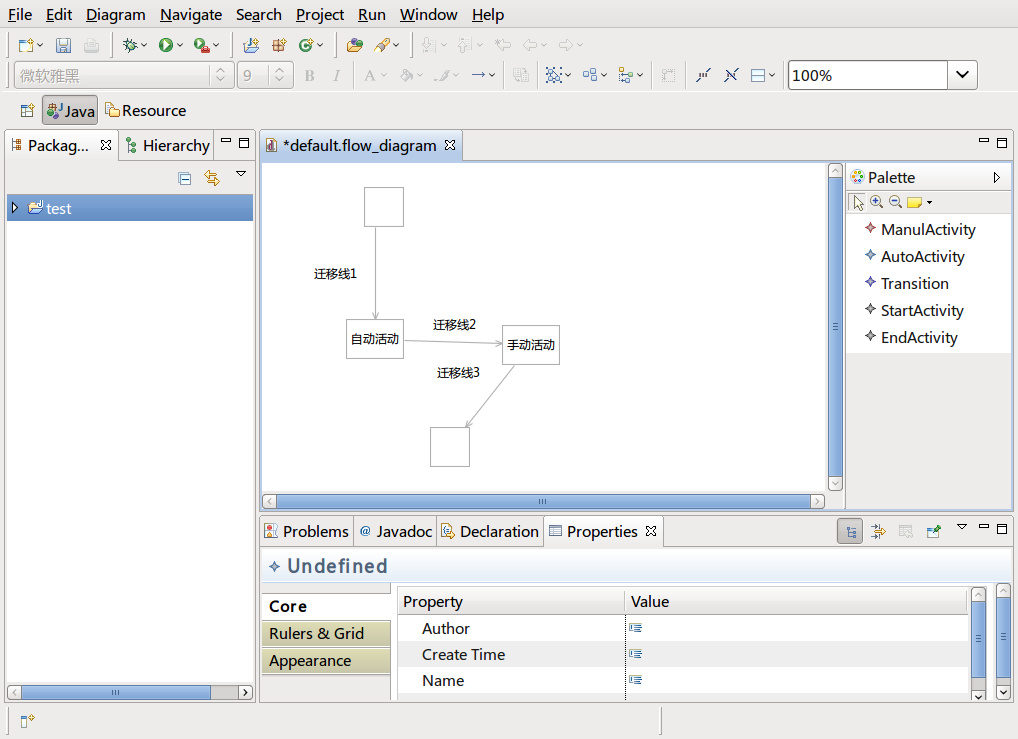This screenshot has width=1018, height=739.
Task: Toggle Link with Editor in Package Explorer
Action: (211, 178)
